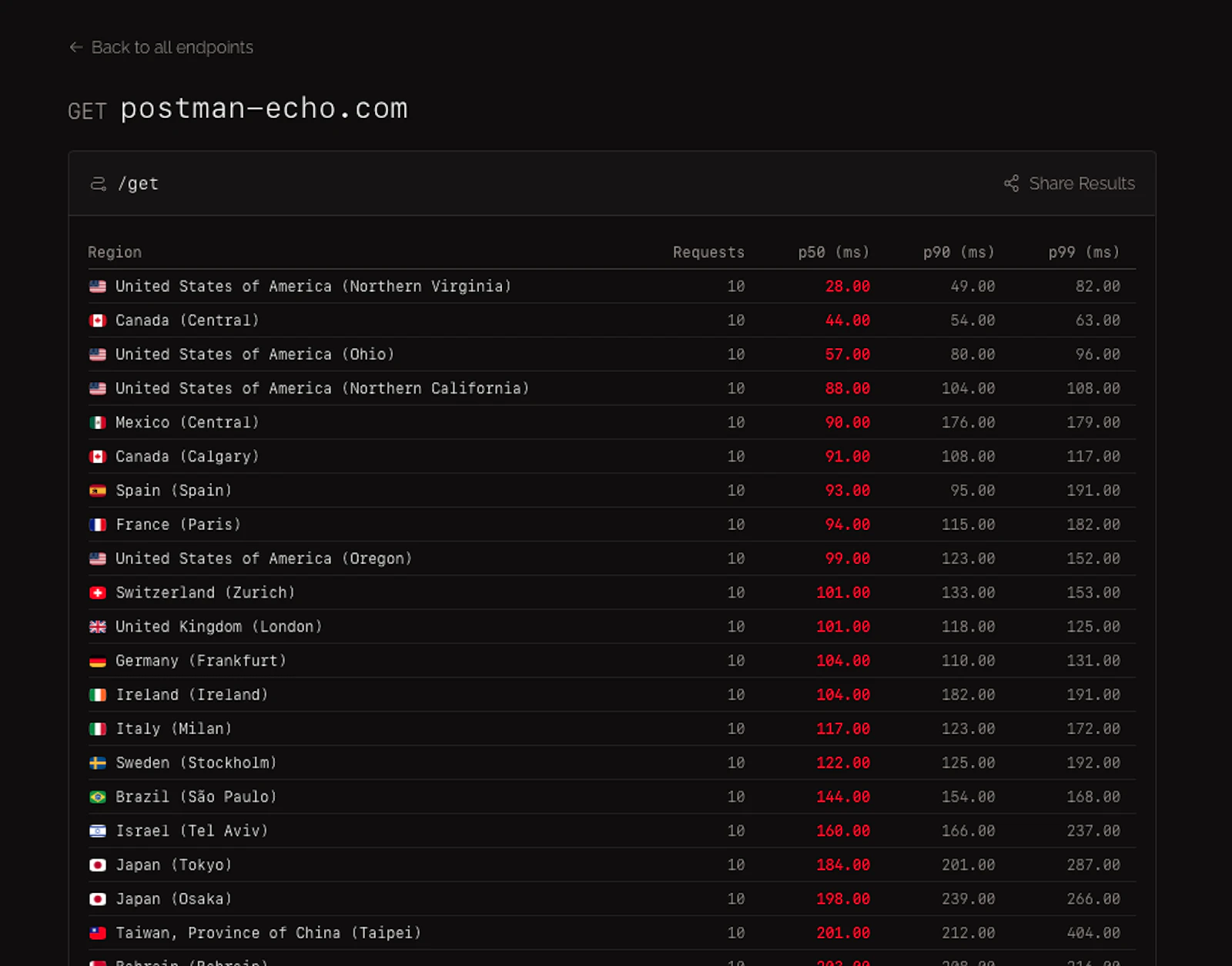Click the route icon beside /get
The width and height of the screenshot is (1232, 966).
click(99, 183)
